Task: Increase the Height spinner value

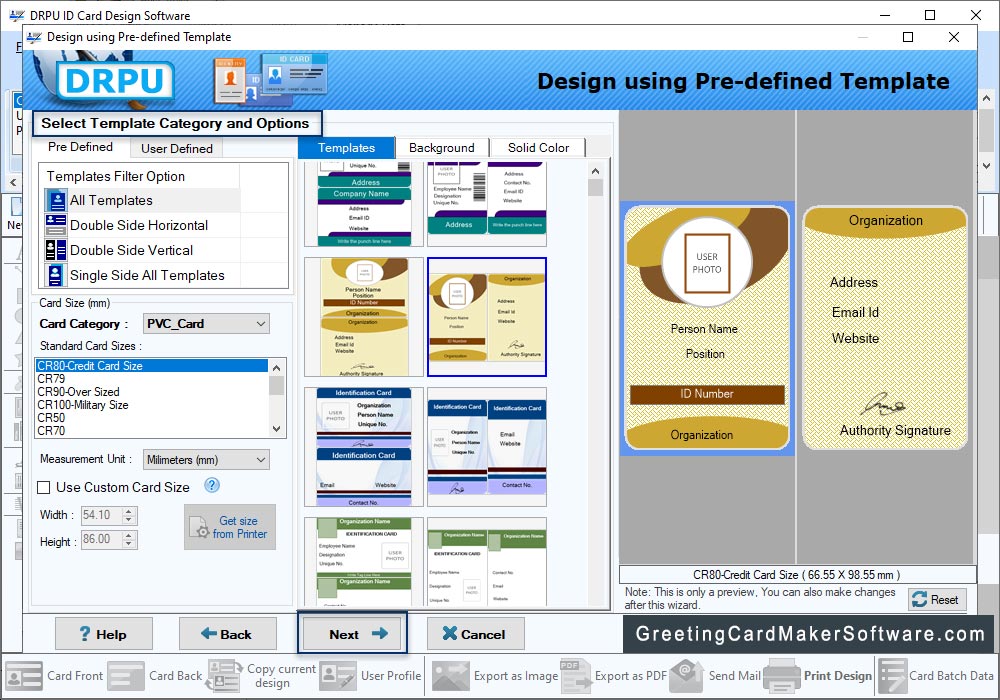Action: tap(129, 535)
